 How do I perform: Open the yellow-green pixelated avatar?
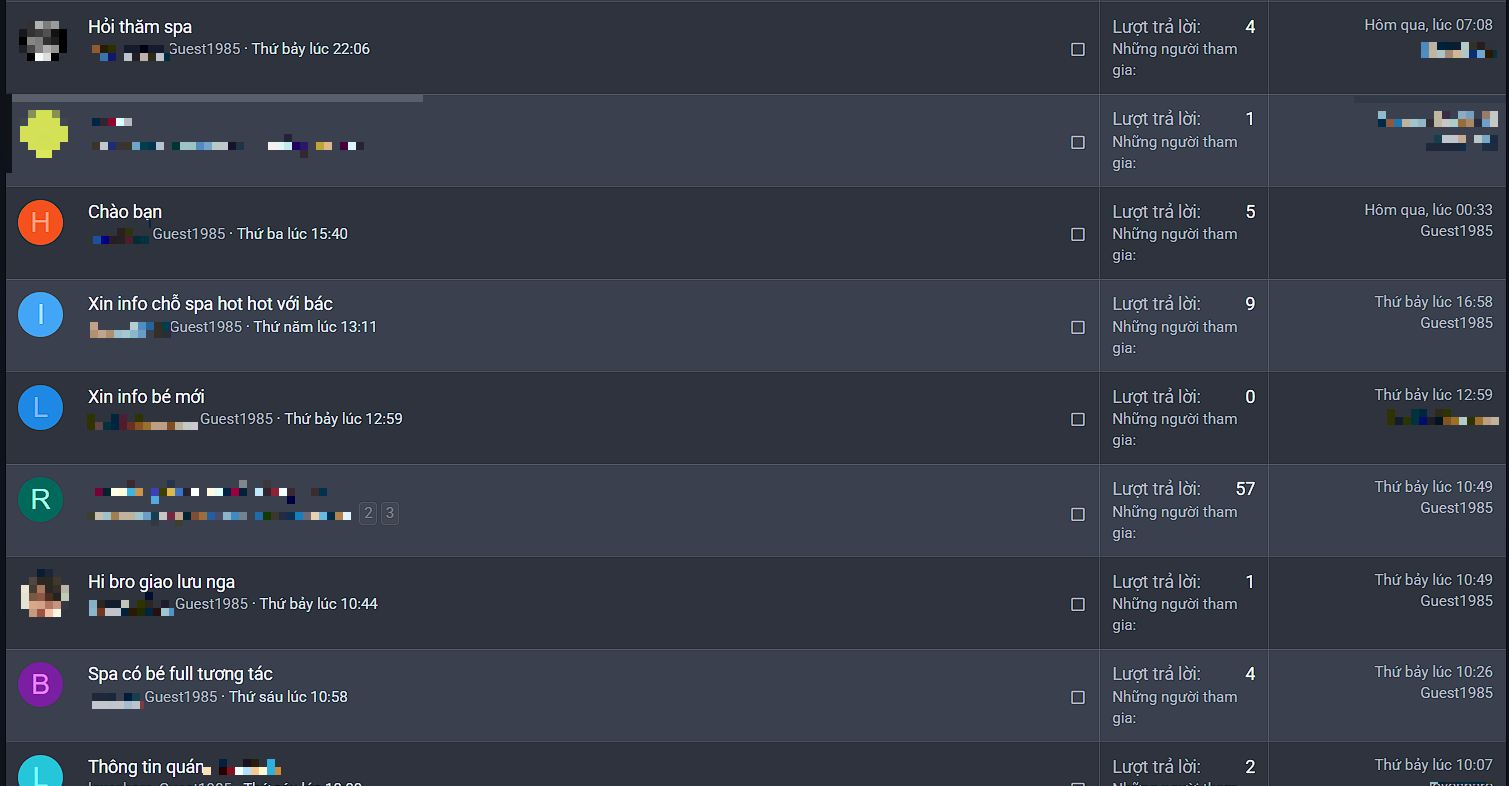[x=44, y=134]
